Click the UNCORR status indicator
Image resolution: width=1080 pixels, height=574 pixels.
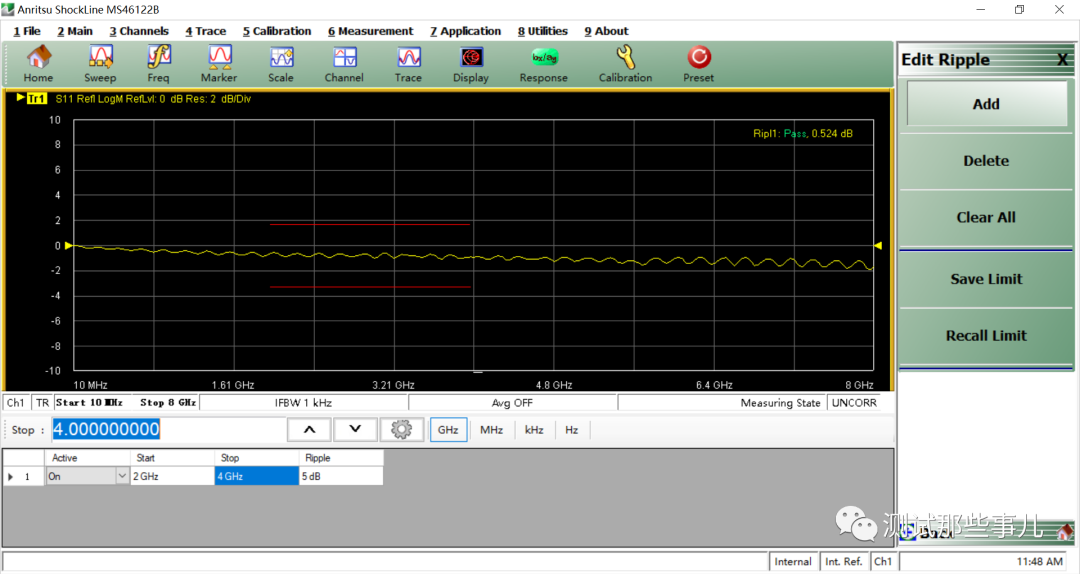click(854, 402)
